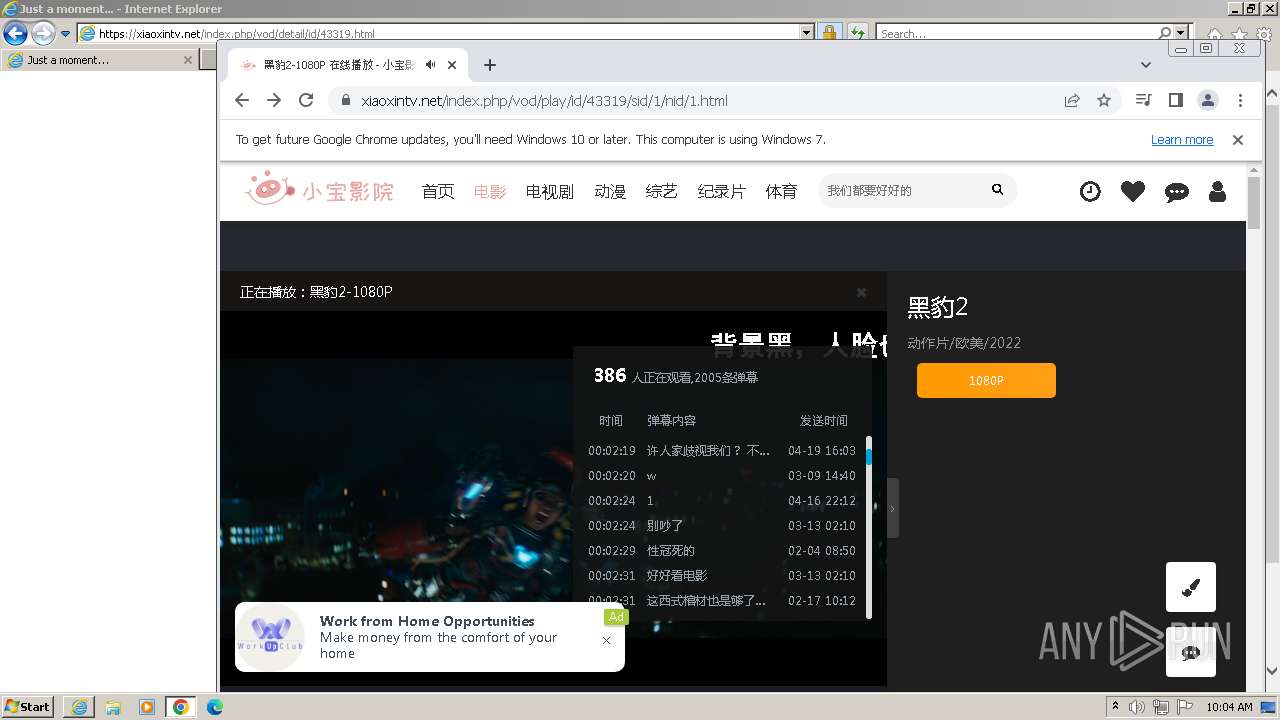Click the site search magnifier
This screenshot has height=720, width=1280.
pyautogui.click(x=997, y=190)
